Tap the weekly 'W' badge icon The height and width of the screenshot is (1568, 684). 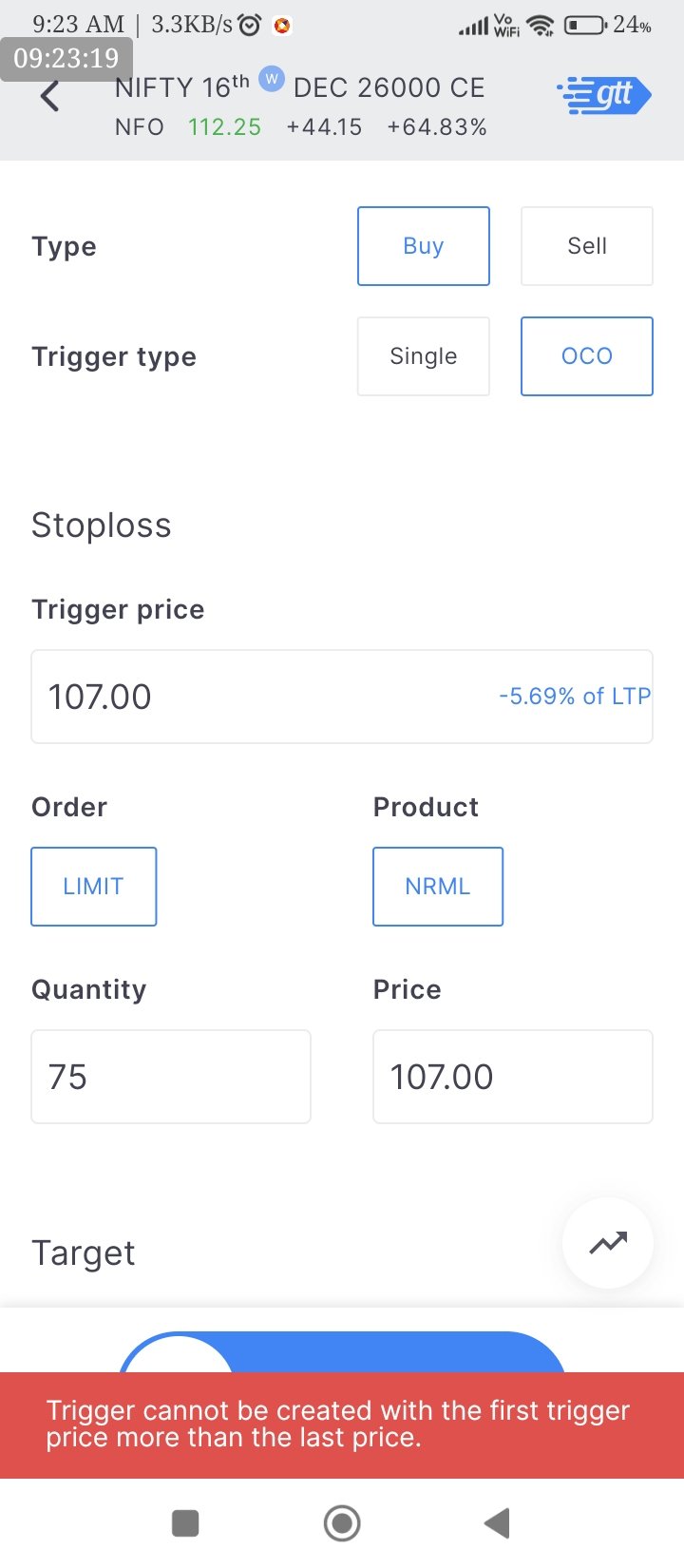coord(272,79)
